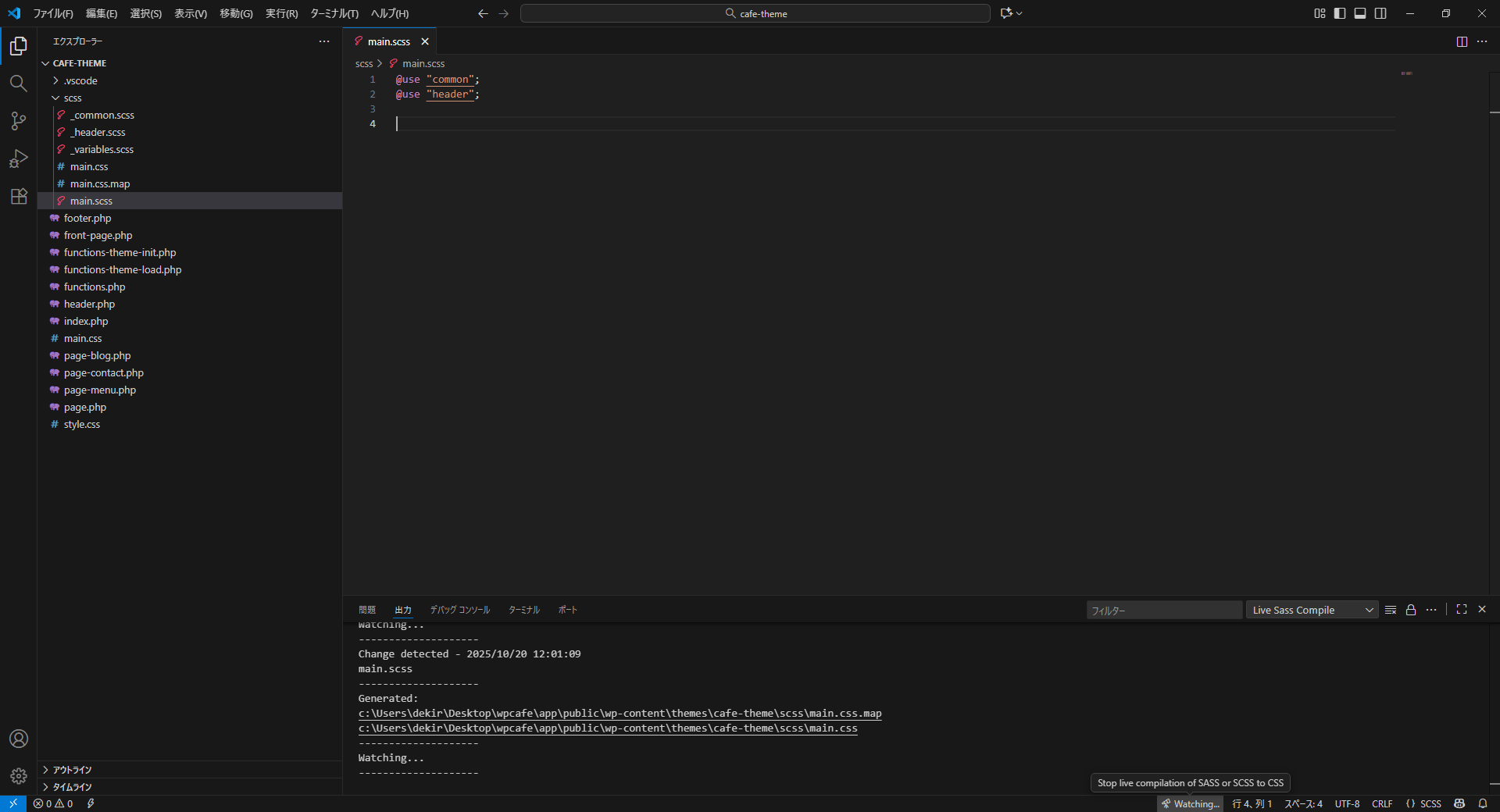Open the generated main.css.map path link

[x=620, y=714]
